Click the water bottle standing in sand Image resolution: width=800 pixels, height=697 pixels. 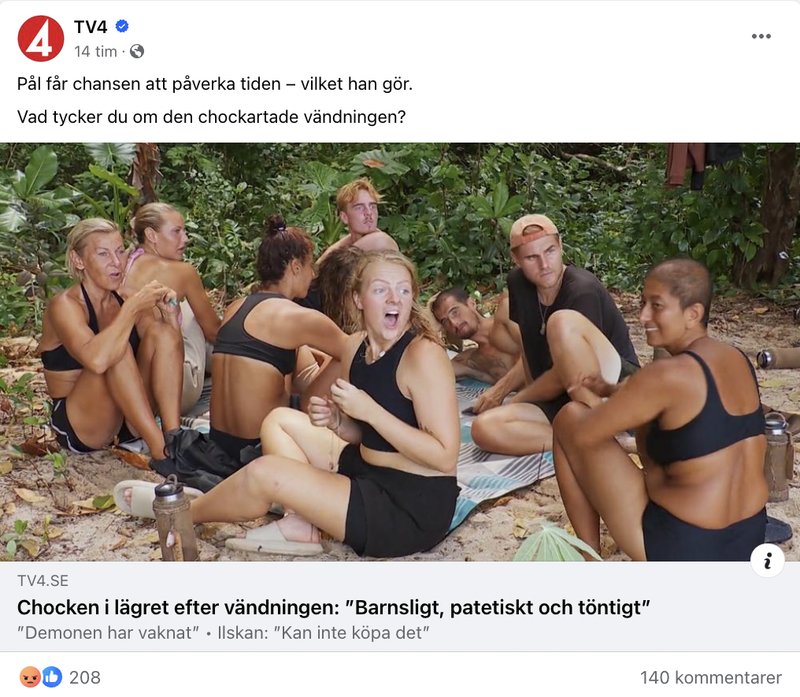[174, 518]
